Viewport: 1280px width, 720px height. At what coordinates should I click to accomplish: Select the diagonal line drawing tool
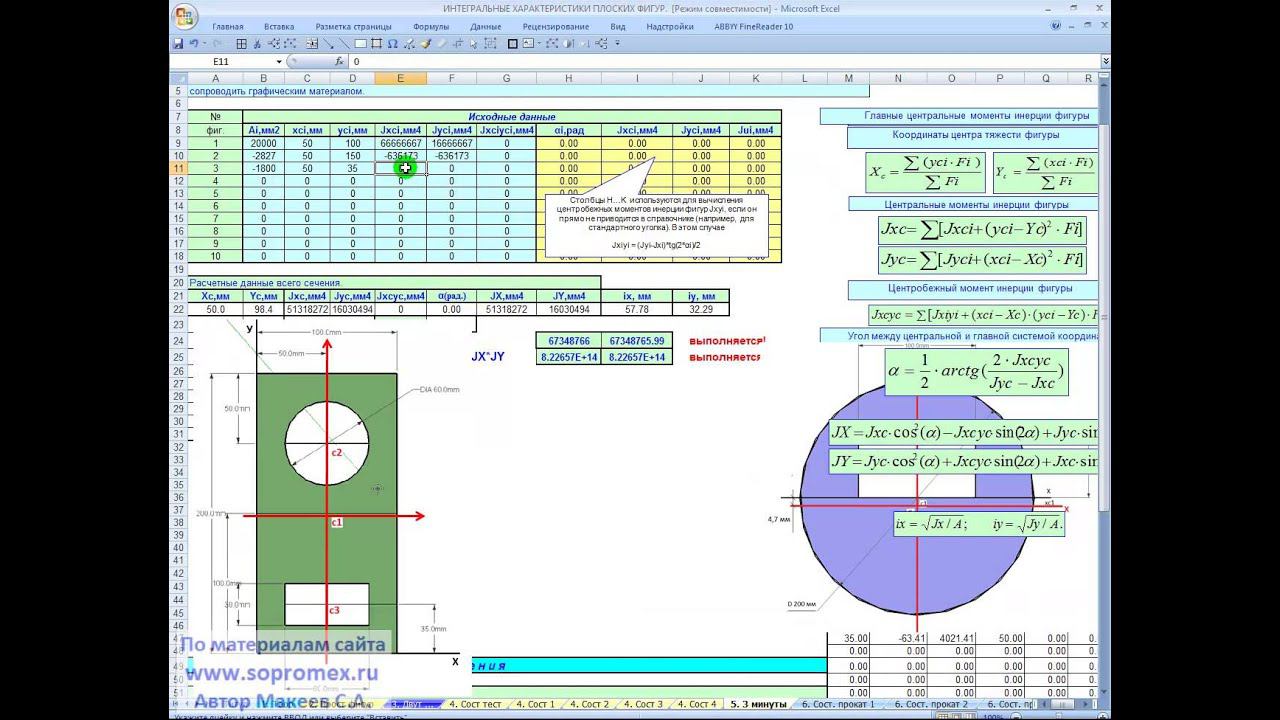coord(344,44)
